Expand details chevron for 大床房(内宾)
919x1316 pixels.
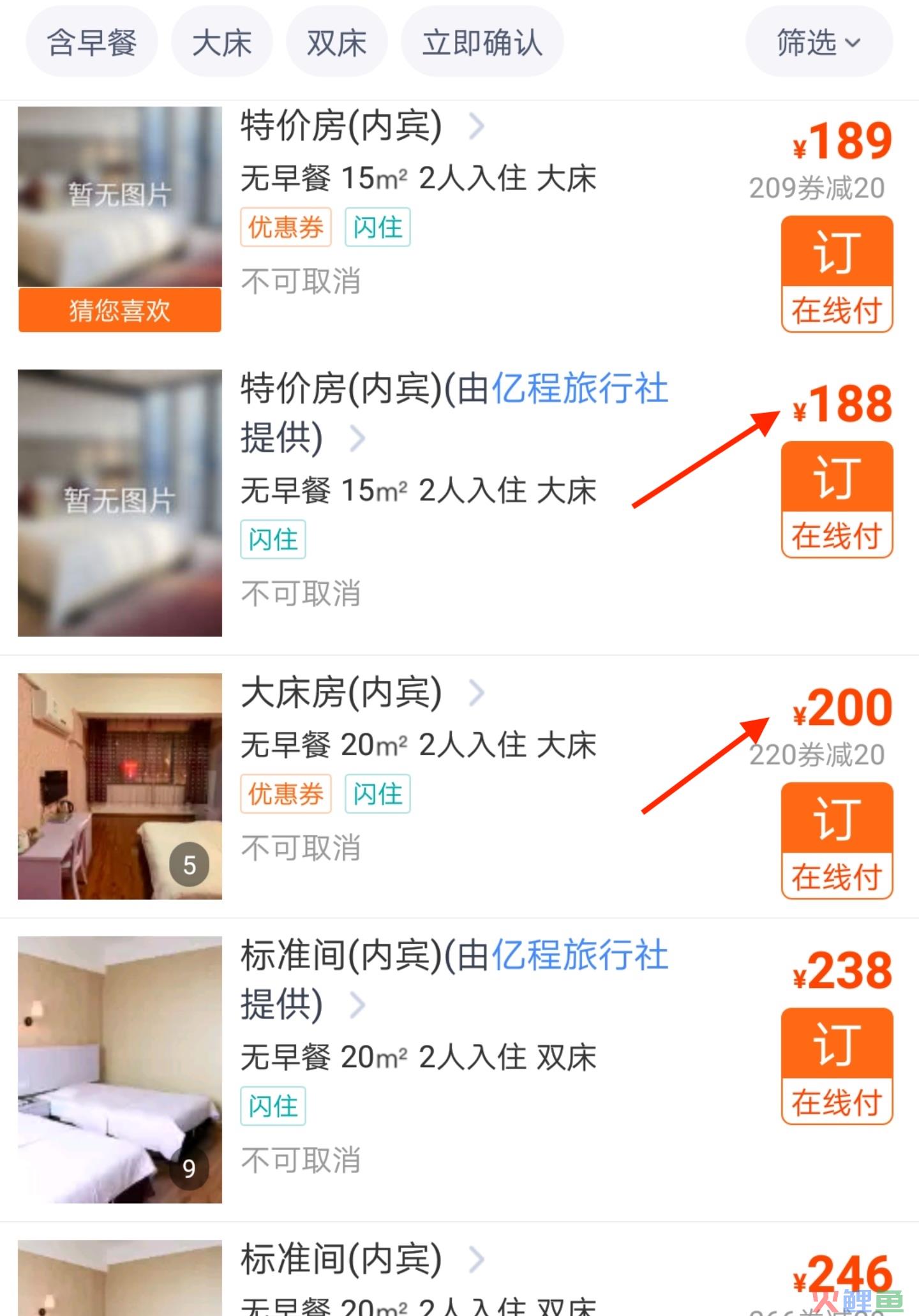pos(477,692)
